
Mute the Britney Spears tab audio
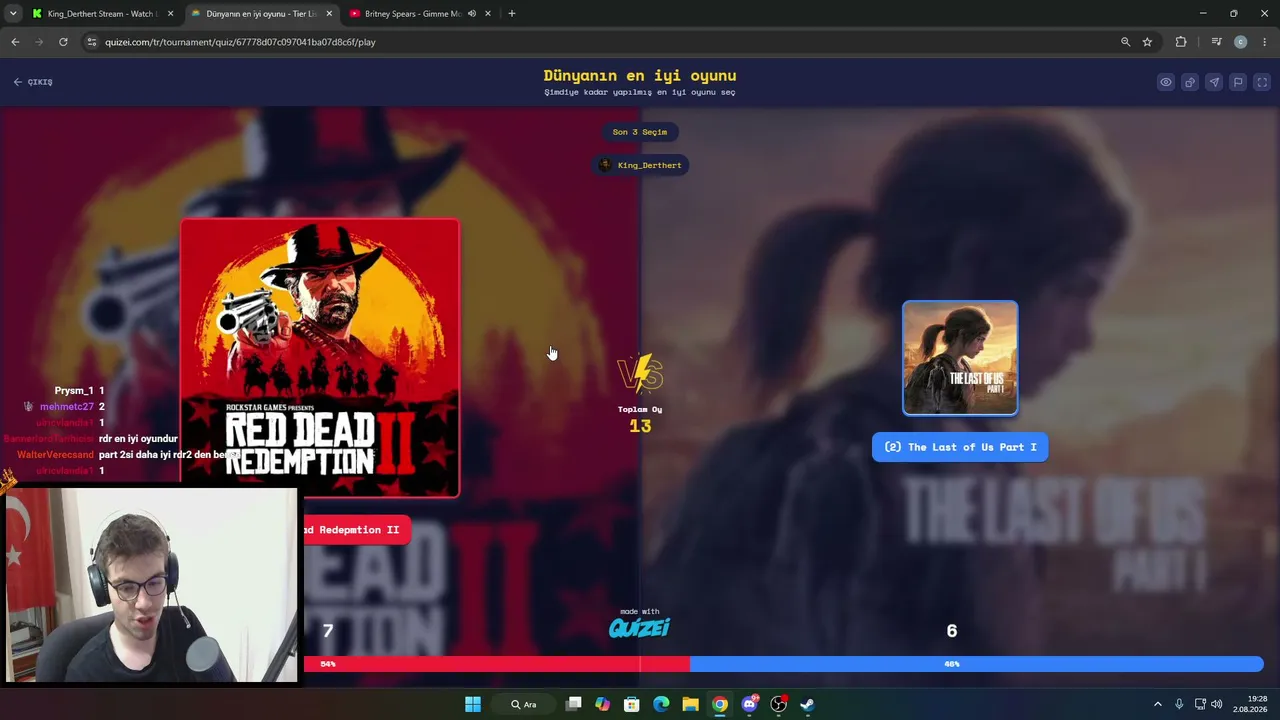pos(471,14)
